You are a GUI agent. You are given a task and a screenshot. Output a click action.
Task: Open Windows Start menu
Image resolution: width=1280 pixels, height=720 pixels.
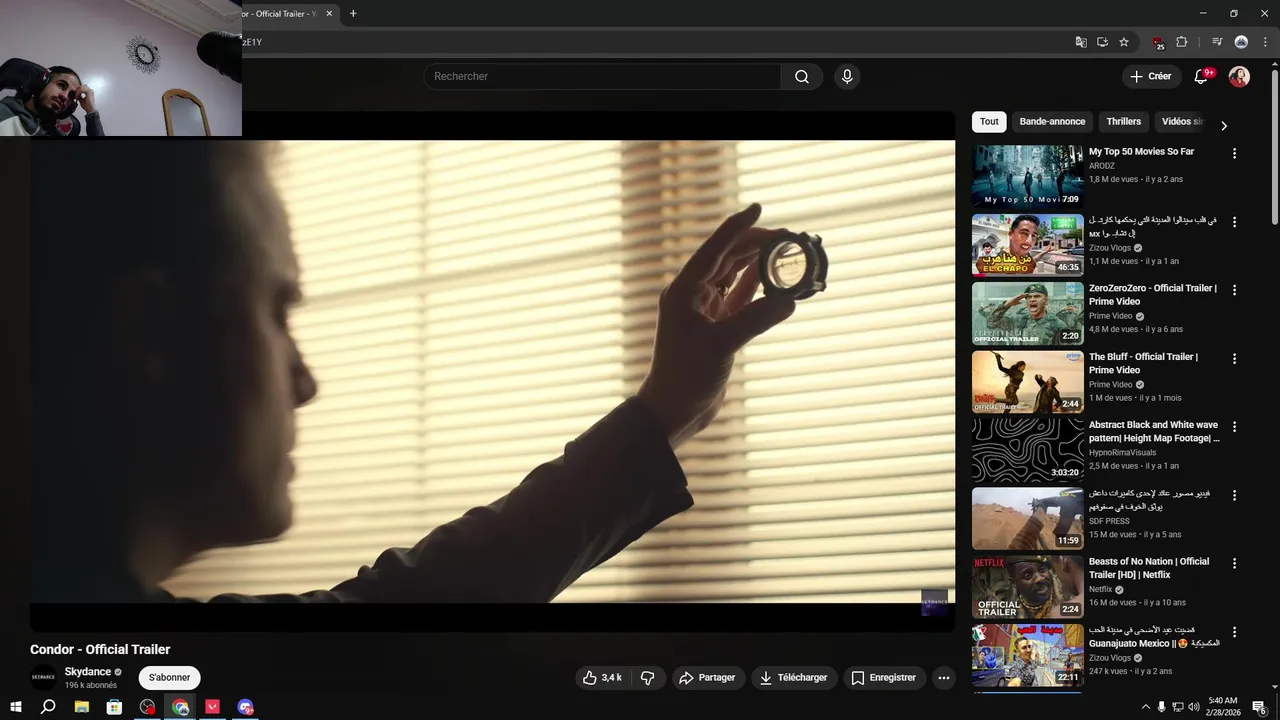[16, 707]
